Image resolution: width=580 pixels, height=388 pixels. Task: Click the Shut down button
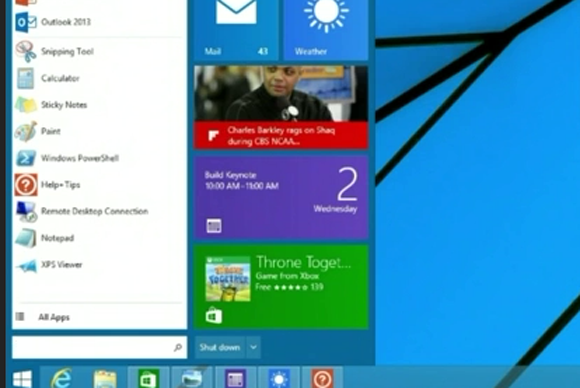tap(220, 347)
